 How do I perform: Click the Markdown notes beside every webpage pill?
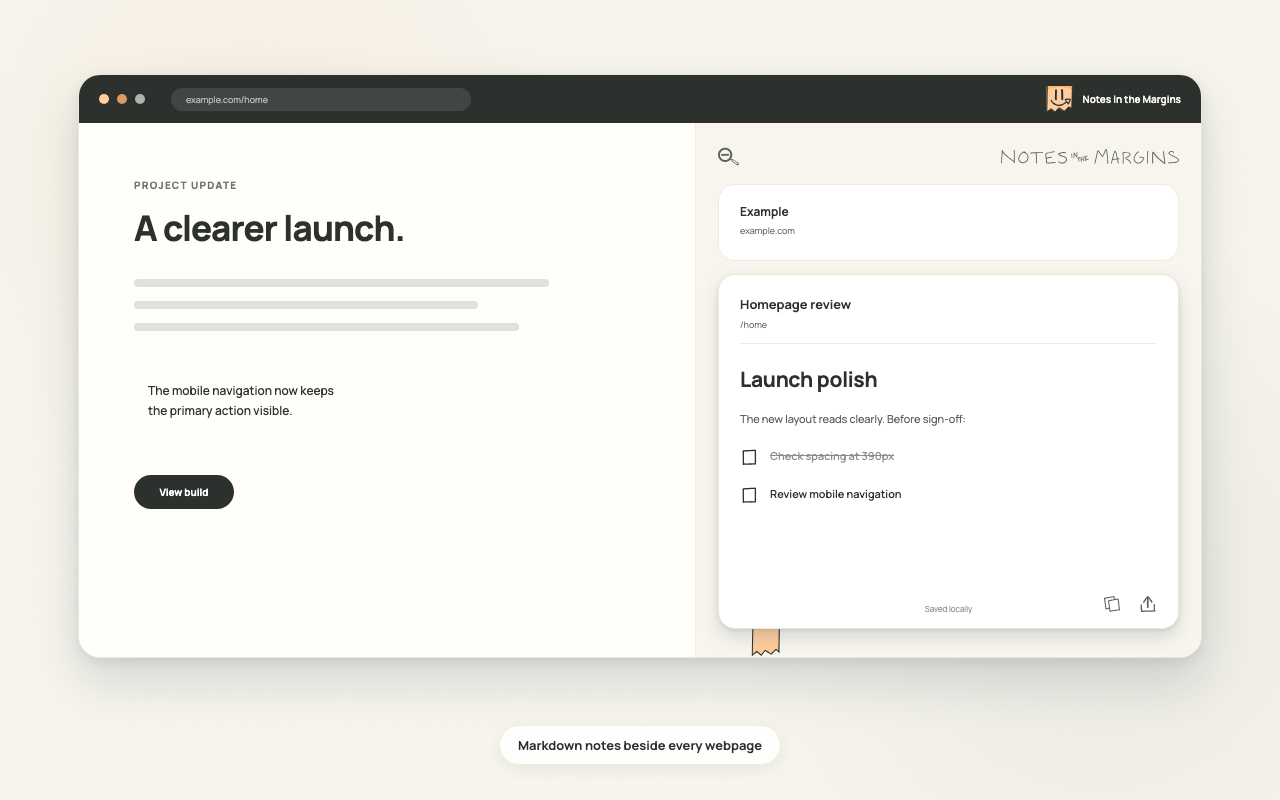click(640, 745)
